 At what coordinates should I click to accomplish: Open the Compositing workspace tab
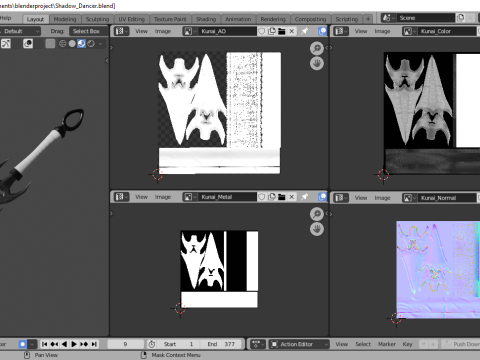[310, 19]
